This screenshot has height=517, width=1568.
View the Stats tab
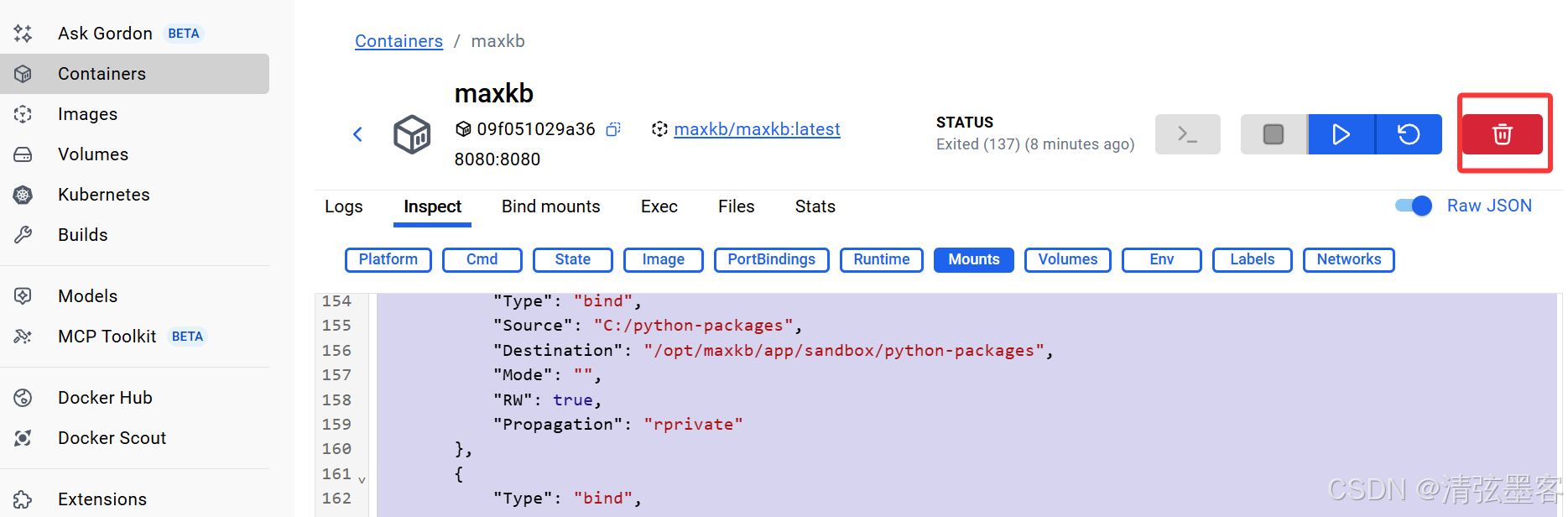click(815, 206)
